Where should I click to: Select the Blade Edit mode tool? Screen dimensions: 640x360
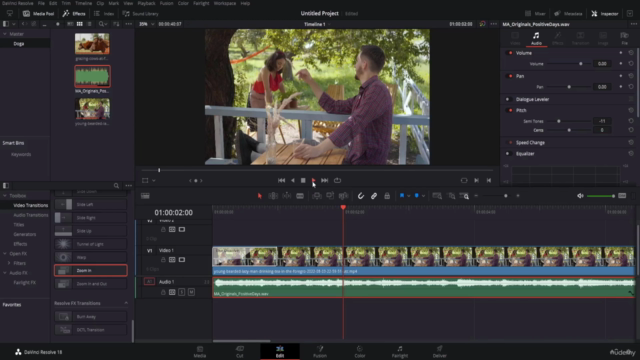pos(300,196)
